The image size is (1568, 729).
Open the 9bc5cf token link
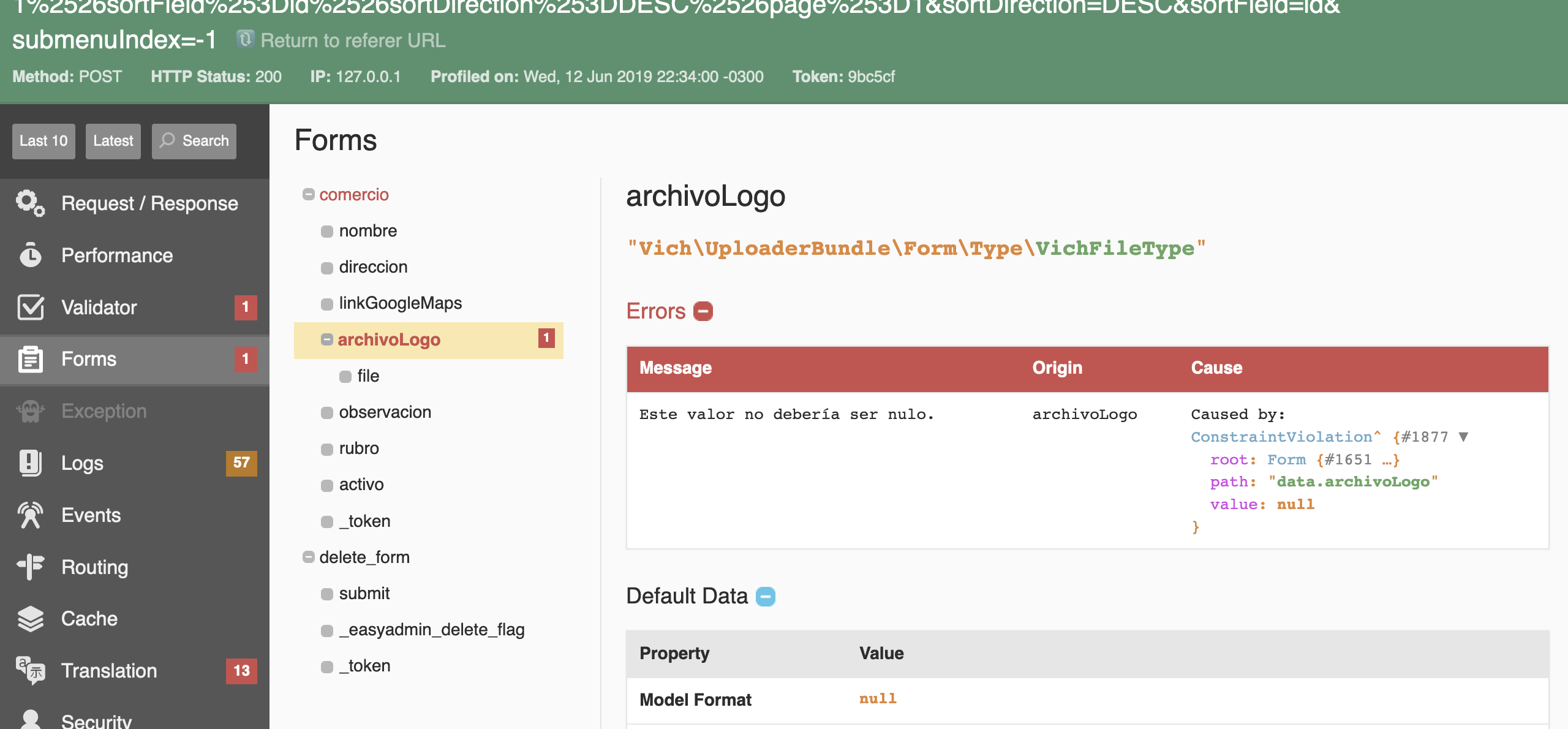pyautogui.click(x=871, y=77)
